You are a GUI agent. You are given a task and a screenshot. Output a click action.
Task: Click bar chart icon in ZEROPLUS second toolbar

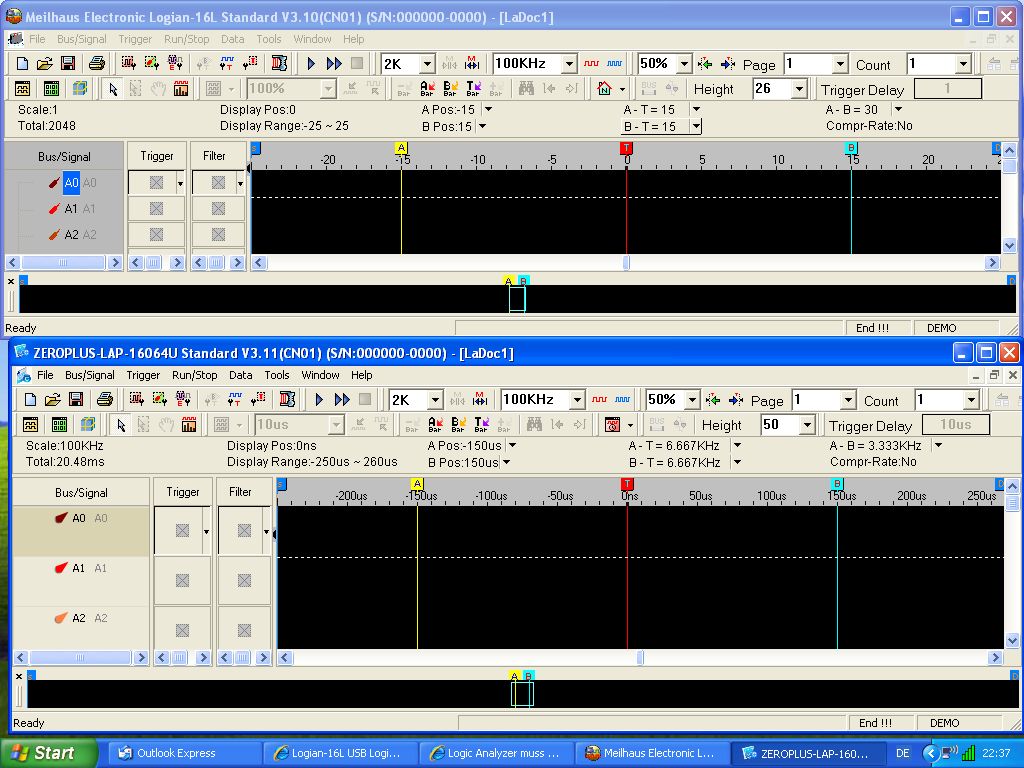(189, 425)
